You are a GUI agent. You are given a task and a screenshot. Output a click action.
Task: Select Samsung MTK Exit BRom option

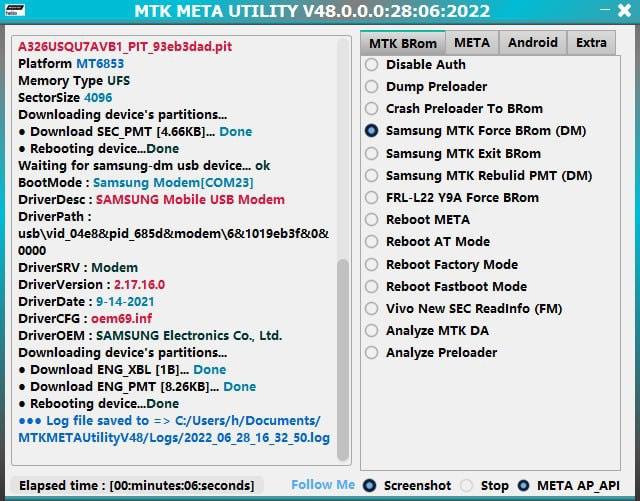[372, 154]
